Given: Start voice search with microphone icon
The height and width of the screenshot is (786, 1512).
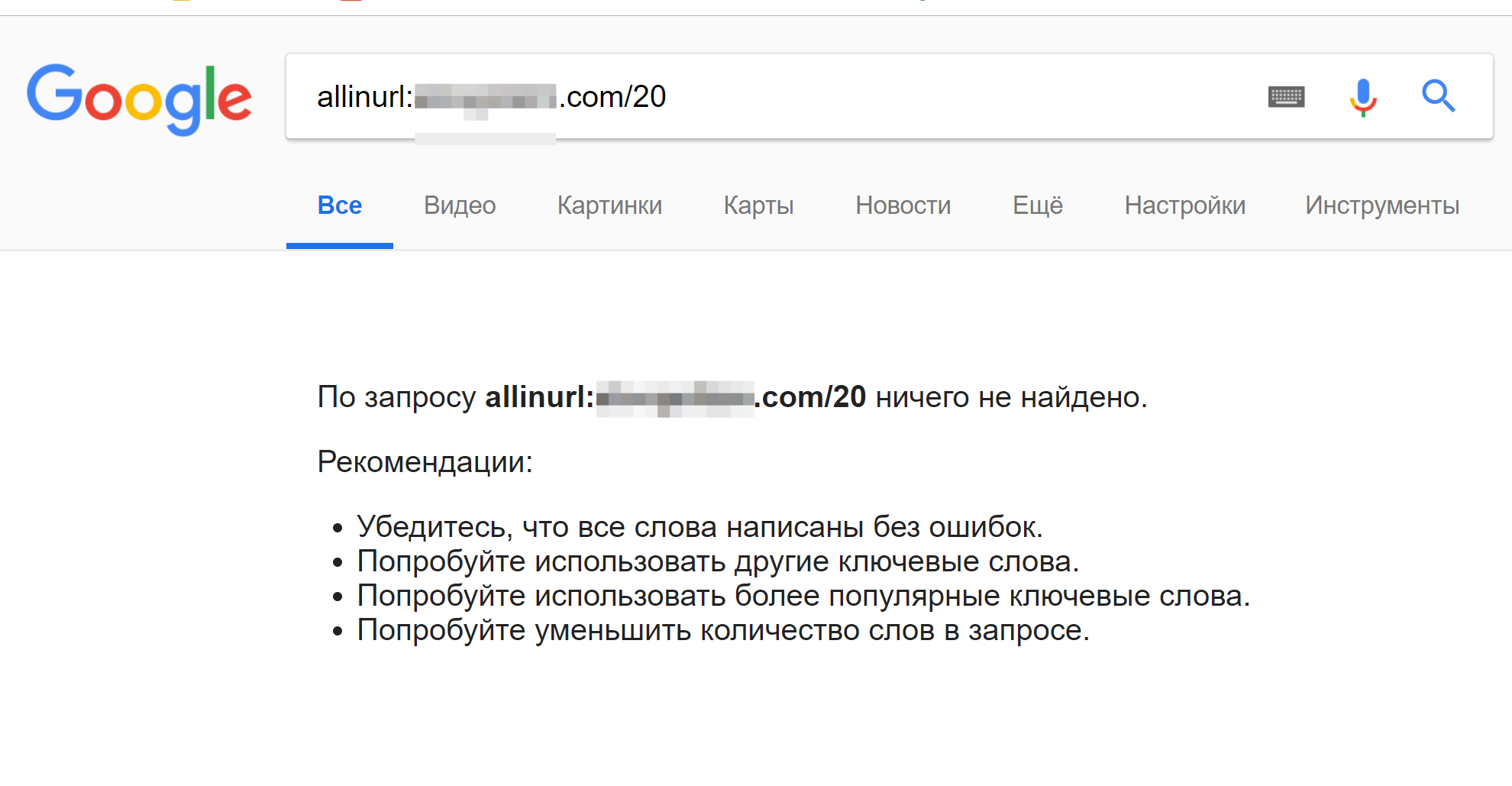Looking at the screenshot, I should click(x=1362, y=97).
